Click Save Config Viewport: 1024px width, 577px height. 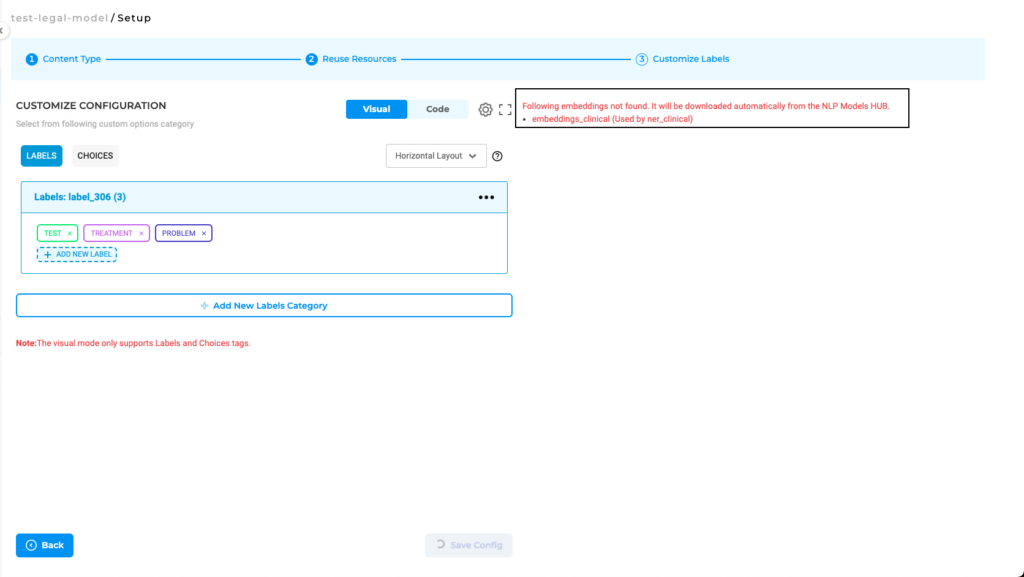pos(468,545)
